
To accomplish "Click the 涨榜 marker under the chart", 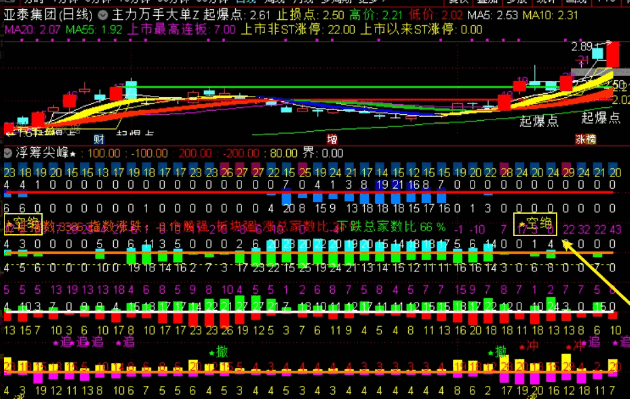I will (x=585, y=139).
